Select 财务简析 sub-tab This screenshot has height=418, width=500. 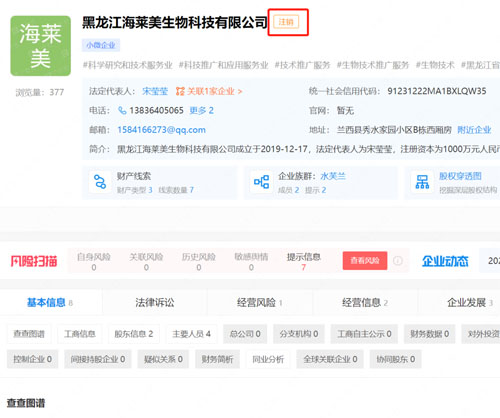[x=217, y=359]
